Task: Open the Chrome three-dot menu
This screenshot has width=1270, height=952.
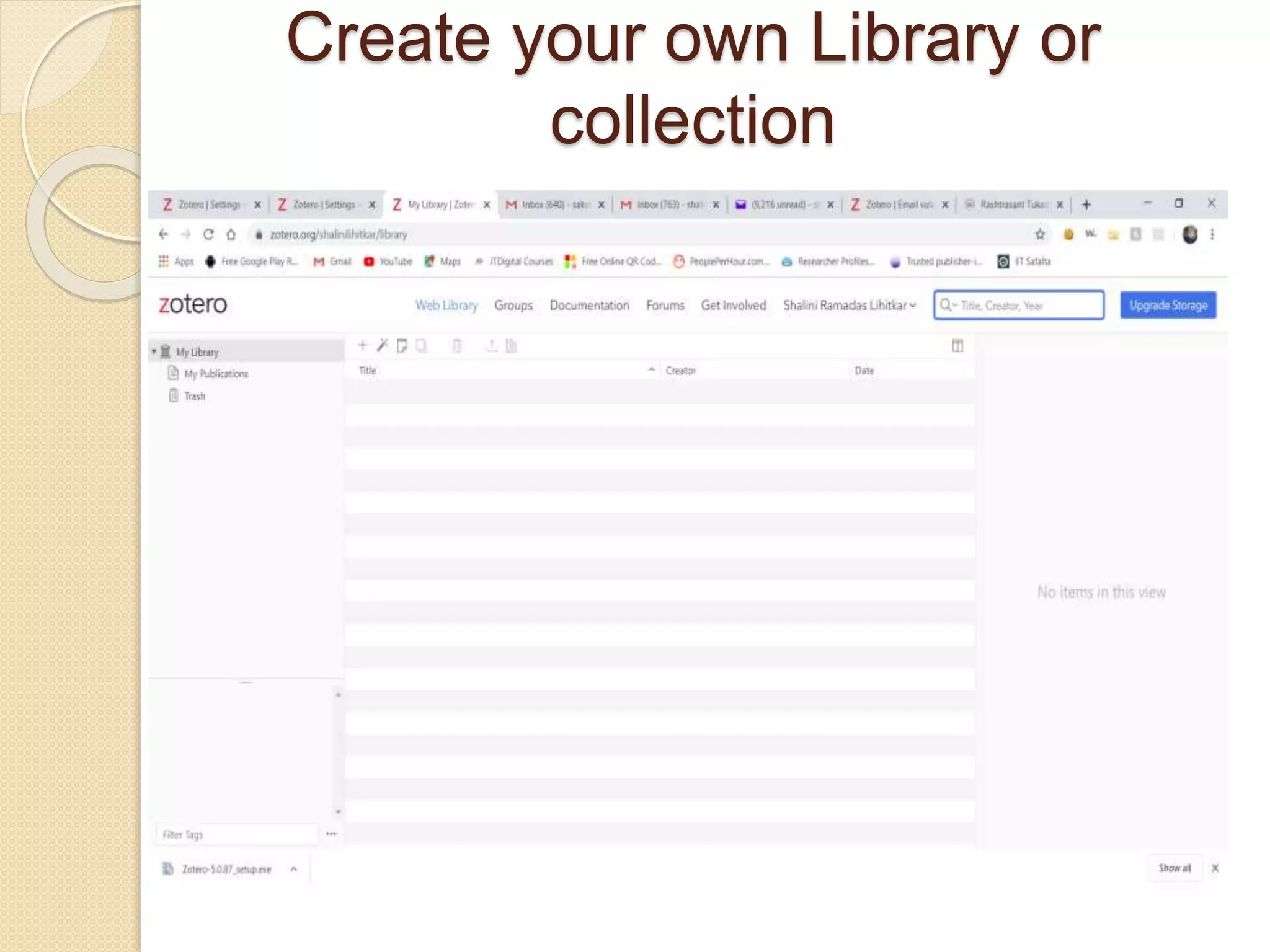Action: 1212,234
